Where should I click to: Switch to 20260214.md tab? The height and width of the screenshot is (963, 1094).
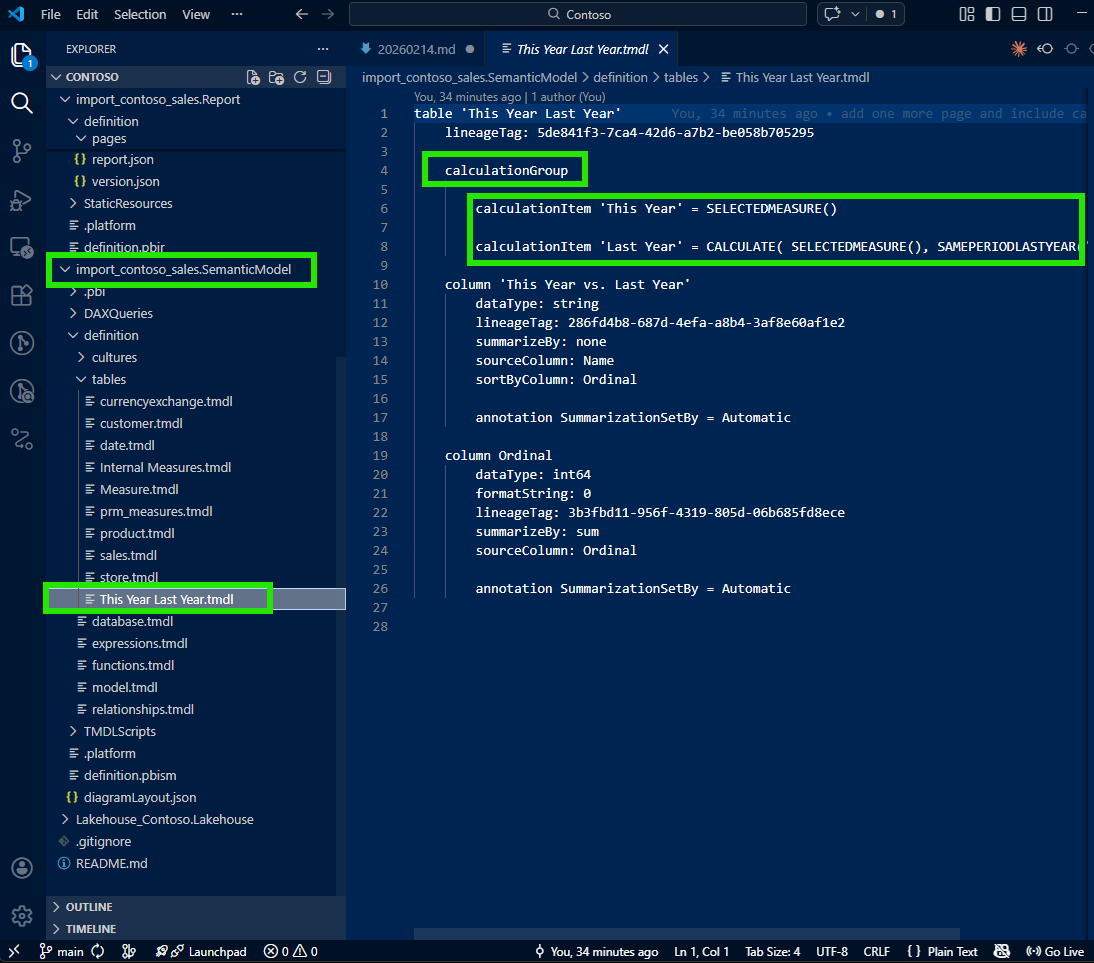point(417,49)
